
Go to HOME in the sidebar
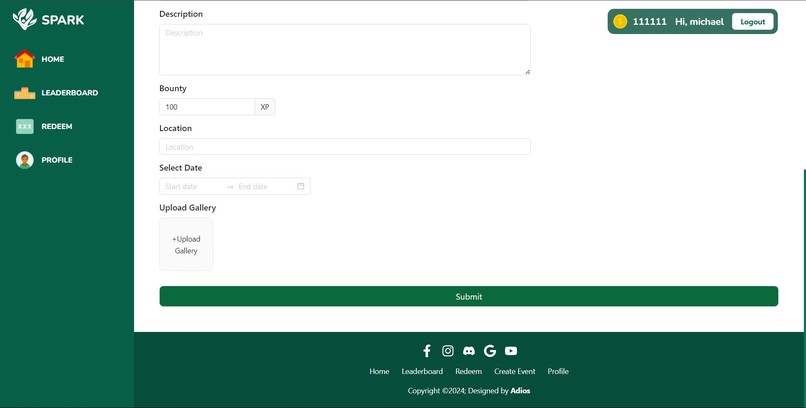tap(53, 59)
